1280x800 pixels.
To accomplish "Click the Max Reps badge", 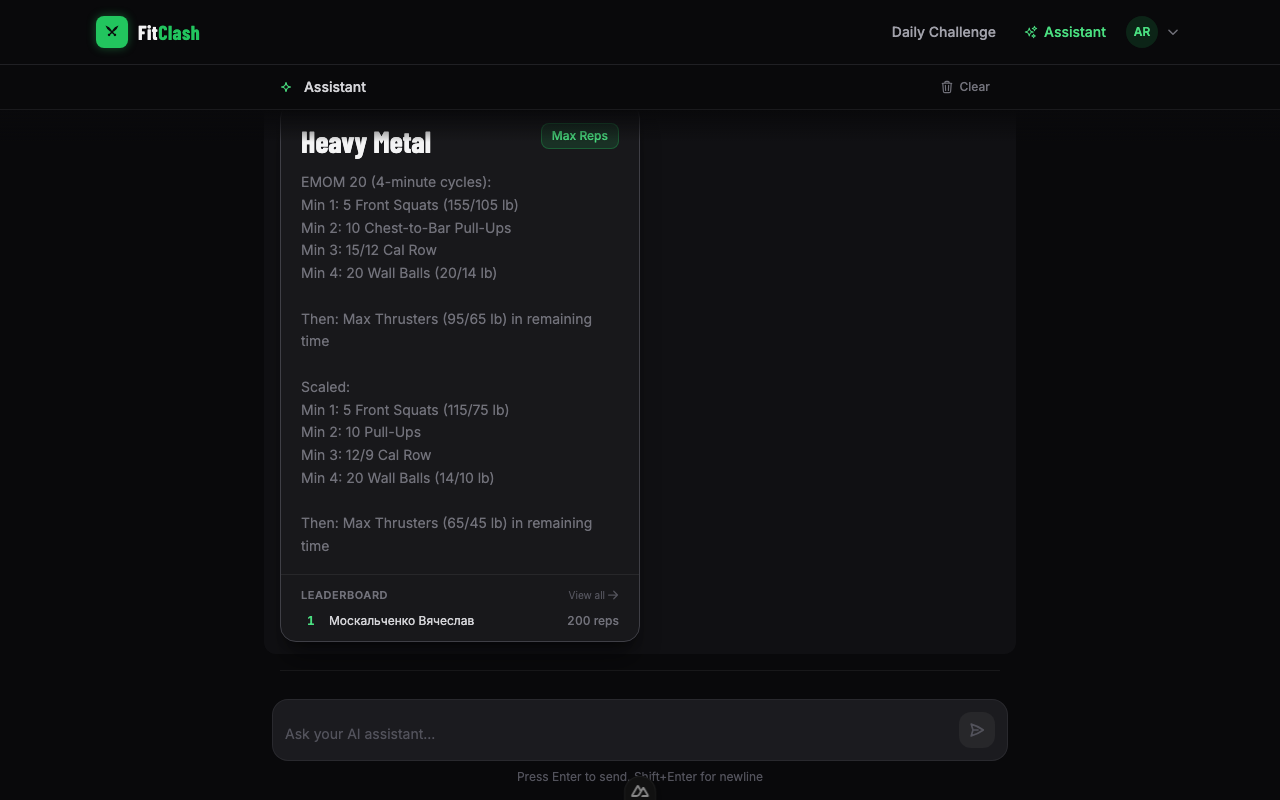I will click(x=580, y=136).
